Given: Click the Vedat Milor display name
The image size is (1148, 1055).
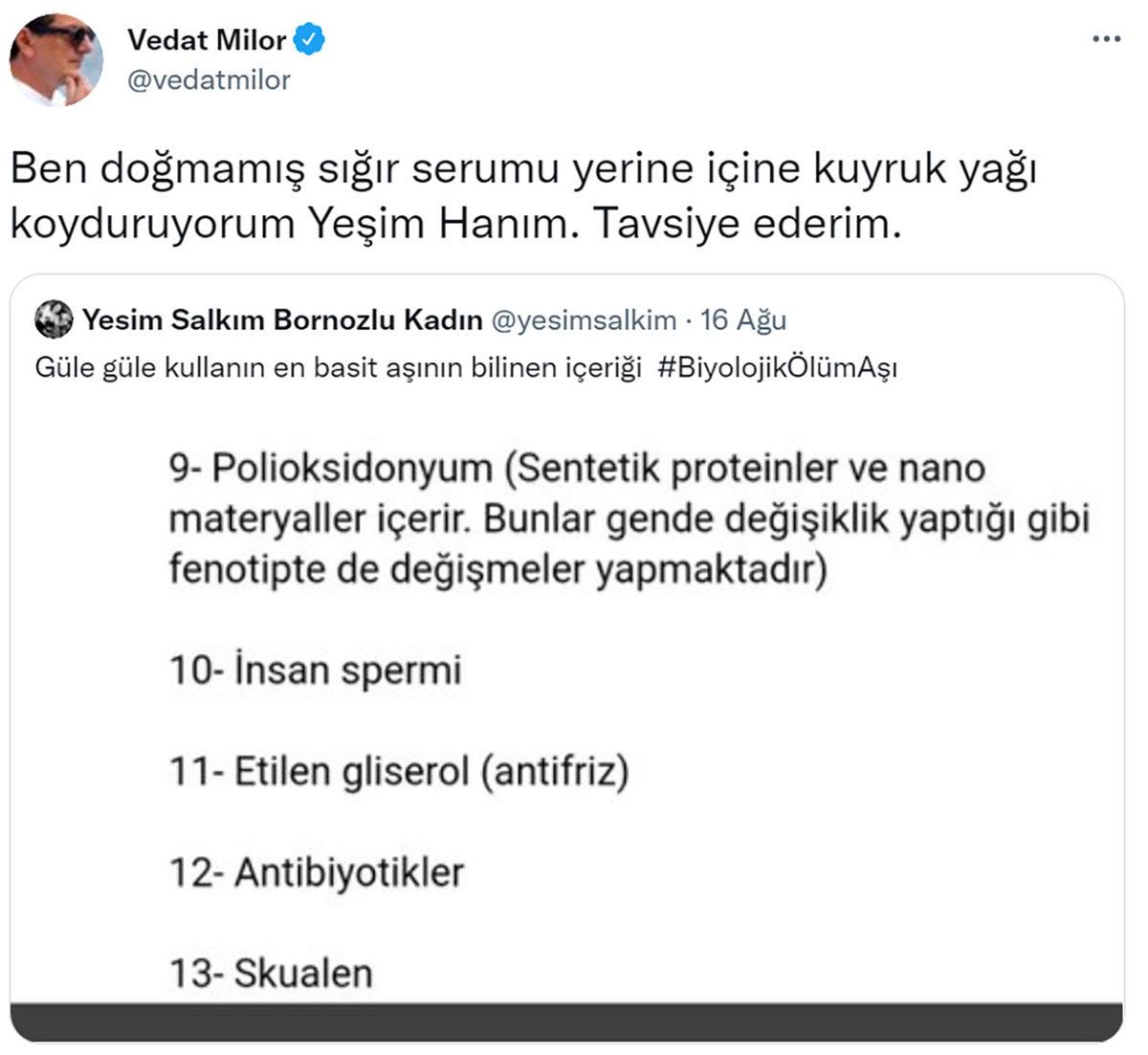Looking at the screenshot, I should pos(207,41).
